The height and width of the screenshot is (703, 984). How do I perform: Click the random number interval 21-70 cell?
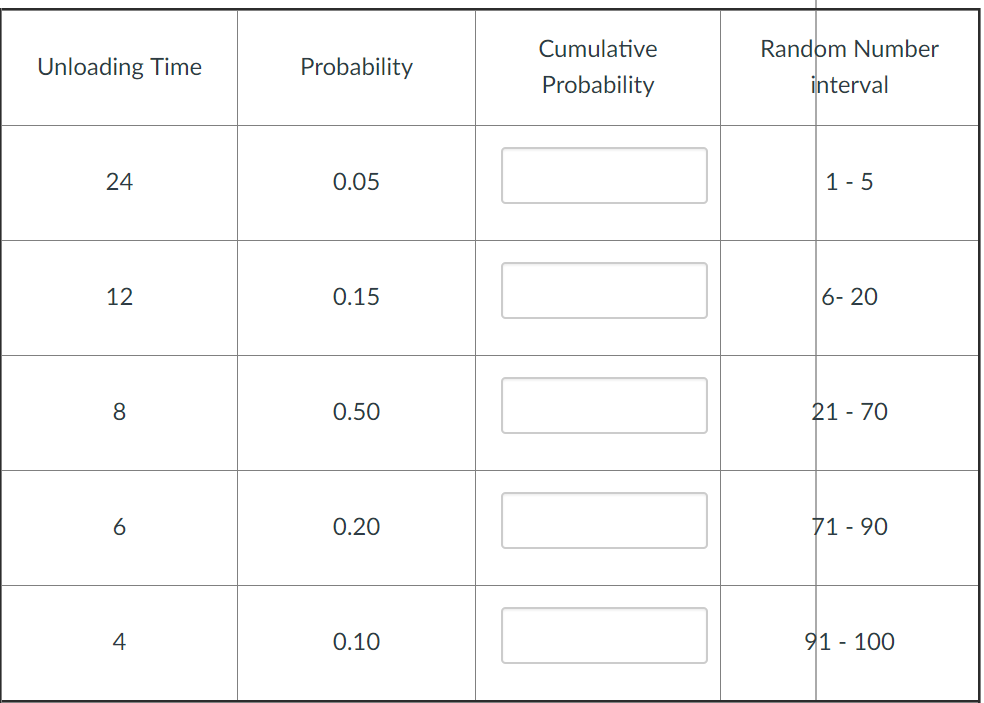[853, 412]
